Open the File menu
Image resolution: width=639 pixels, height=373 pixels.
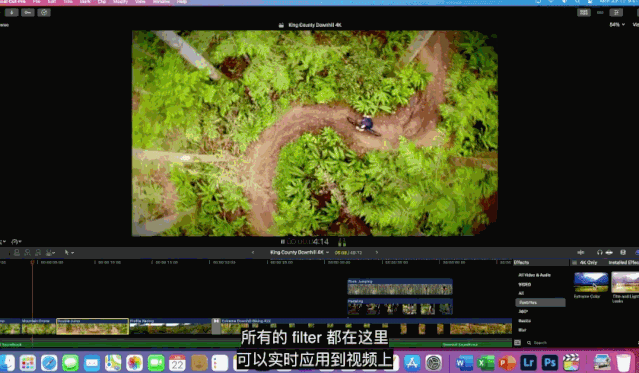(x=37, y=2)
